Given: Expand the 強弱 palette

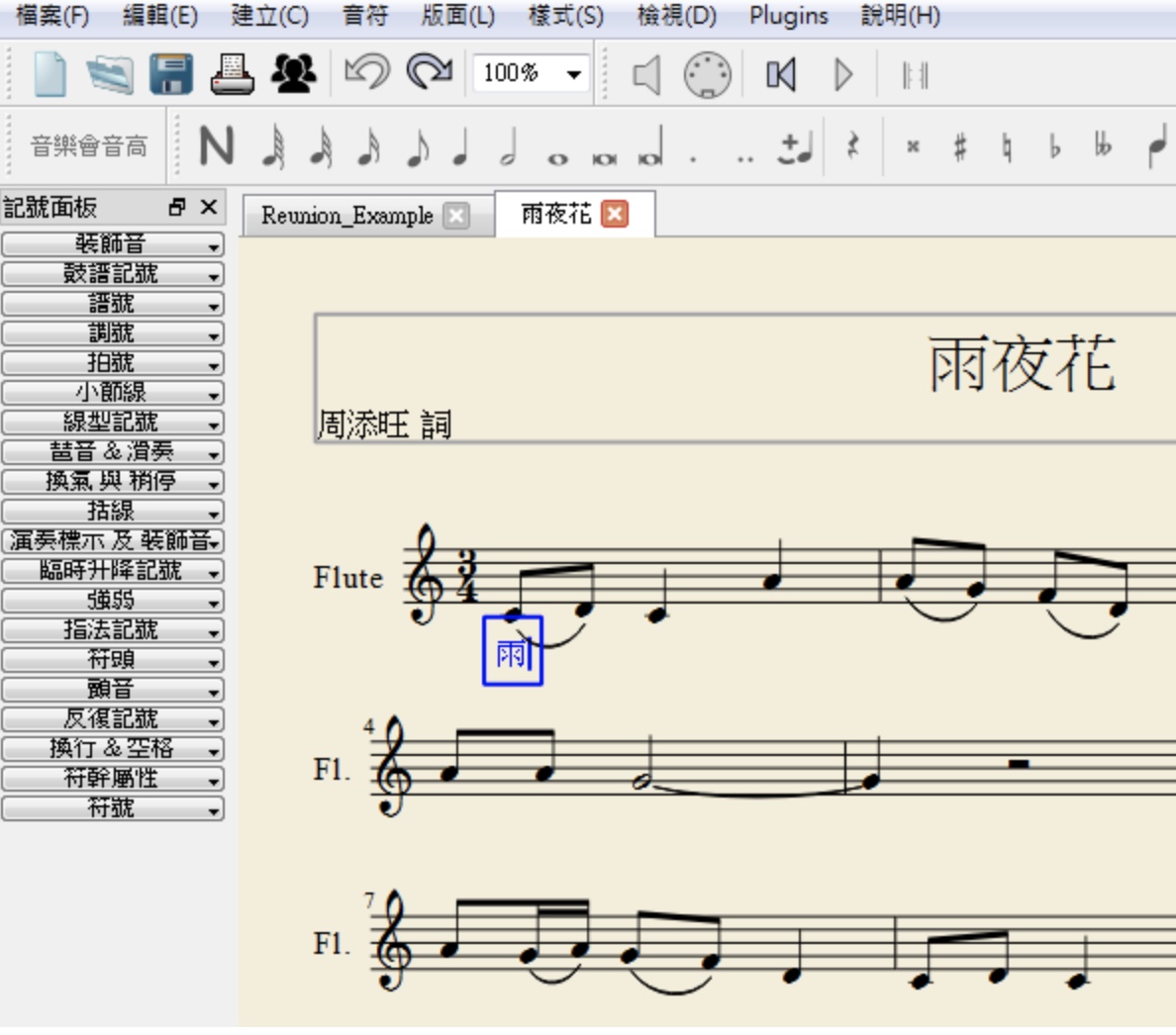Looking at the screenshot, I should pos(113,601).
